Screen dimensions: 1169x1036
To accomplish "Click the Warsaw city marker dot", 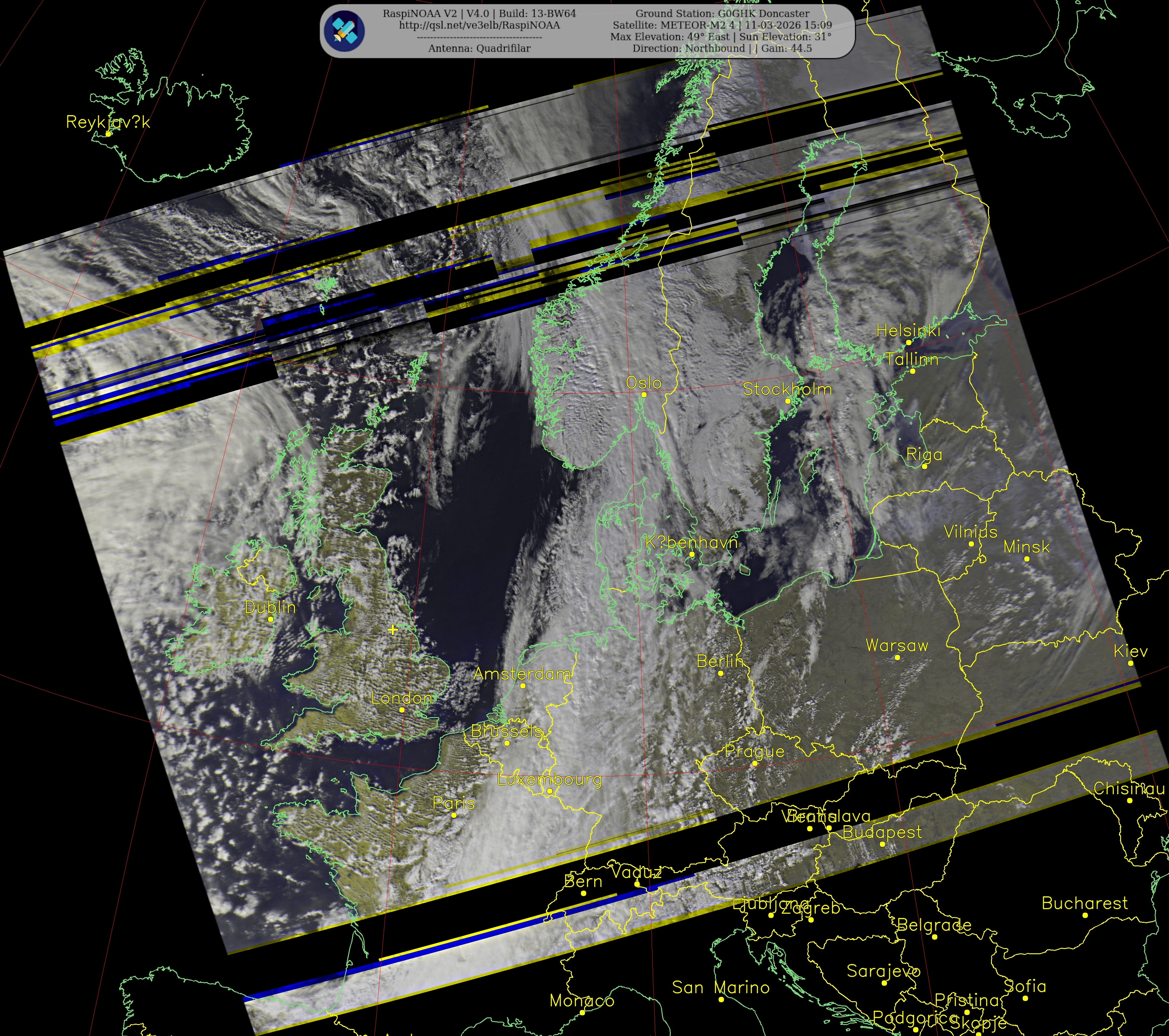I will coord(897,658).
